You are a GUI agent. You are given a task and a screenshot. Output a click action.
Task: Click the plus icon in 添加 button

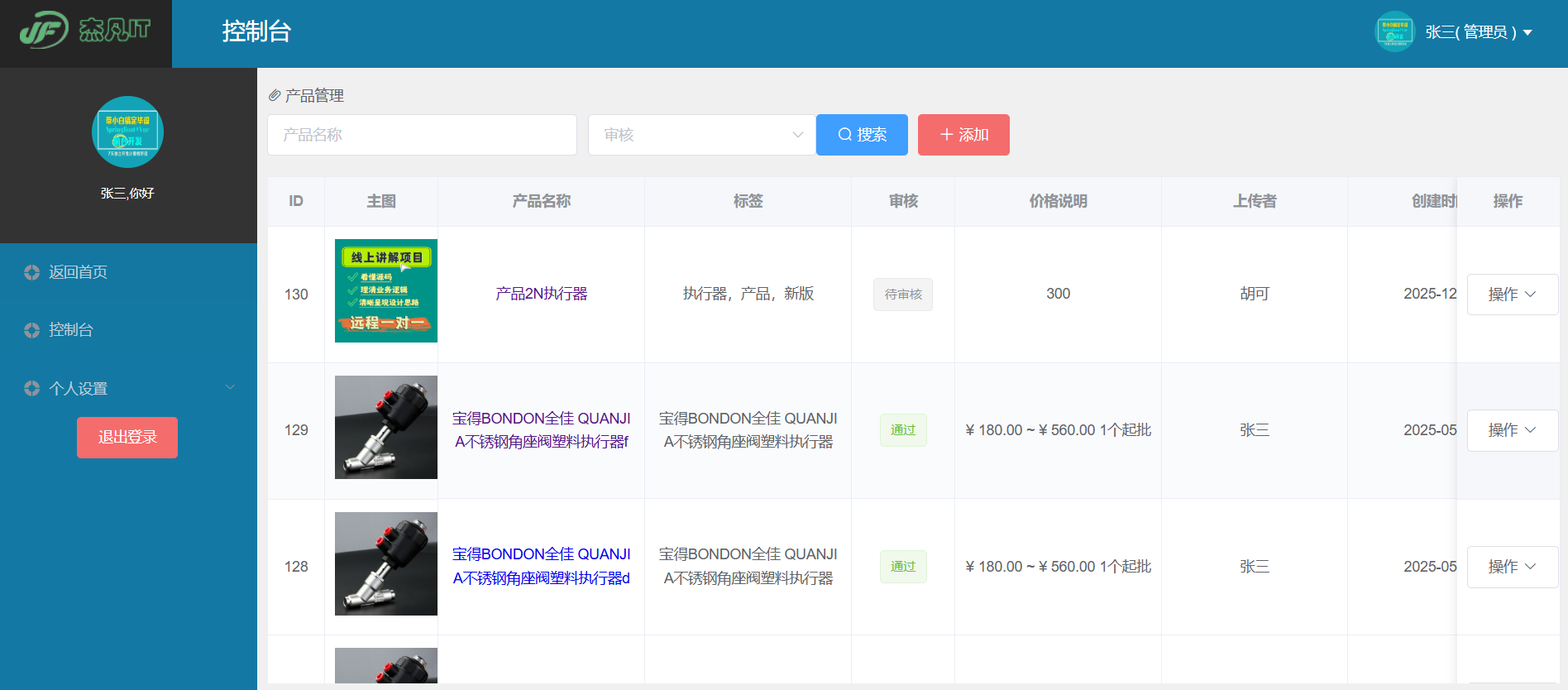pos(947,134)
